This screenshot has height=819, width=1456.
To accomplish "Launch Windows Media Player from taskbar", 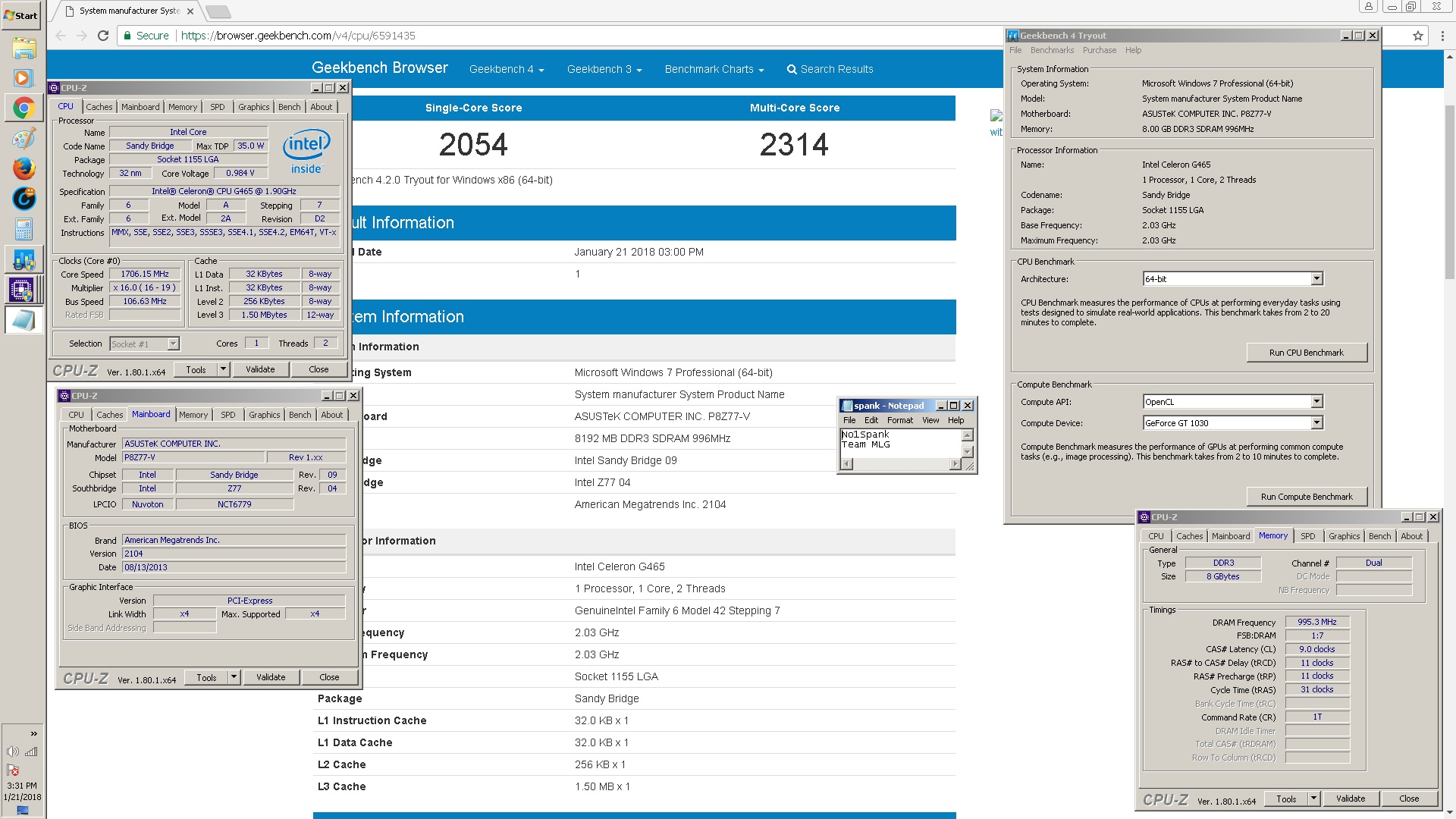I will pyautogui.click(x=24, y=78).
